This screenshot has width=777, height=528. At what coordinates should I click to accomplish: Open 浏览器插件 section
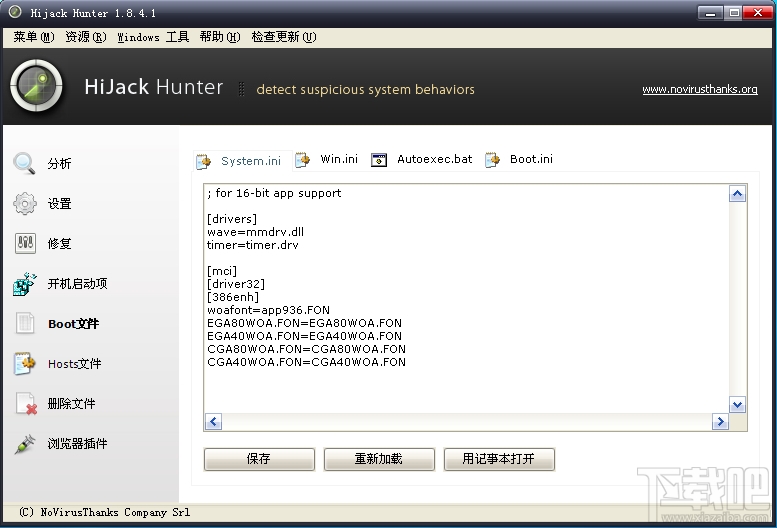click(77, 444)
